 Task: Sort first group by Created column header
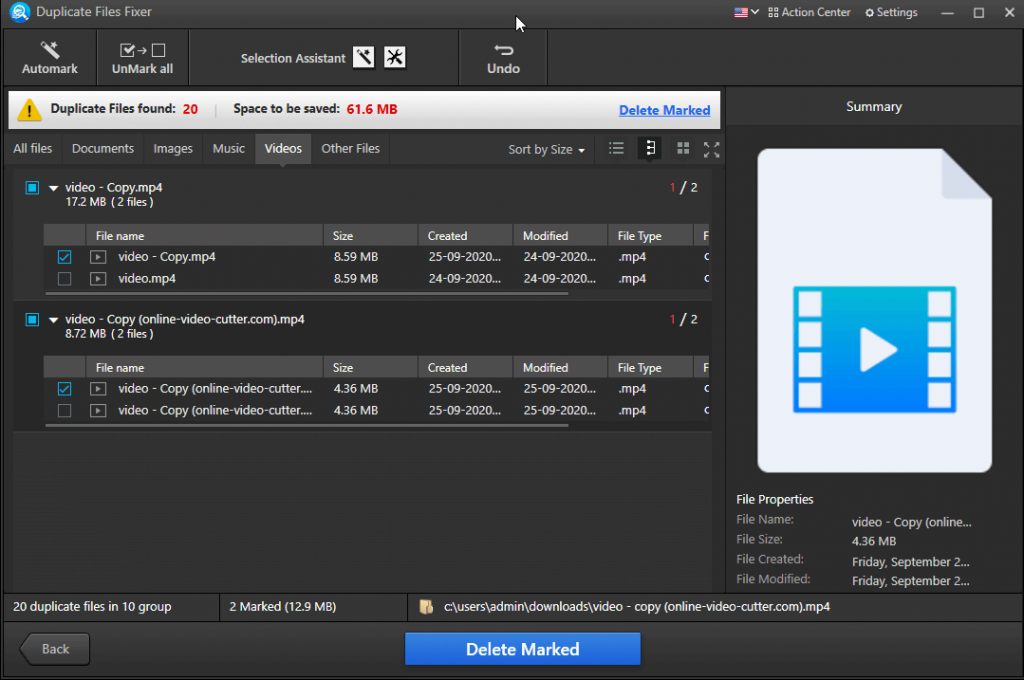[465, 236]
